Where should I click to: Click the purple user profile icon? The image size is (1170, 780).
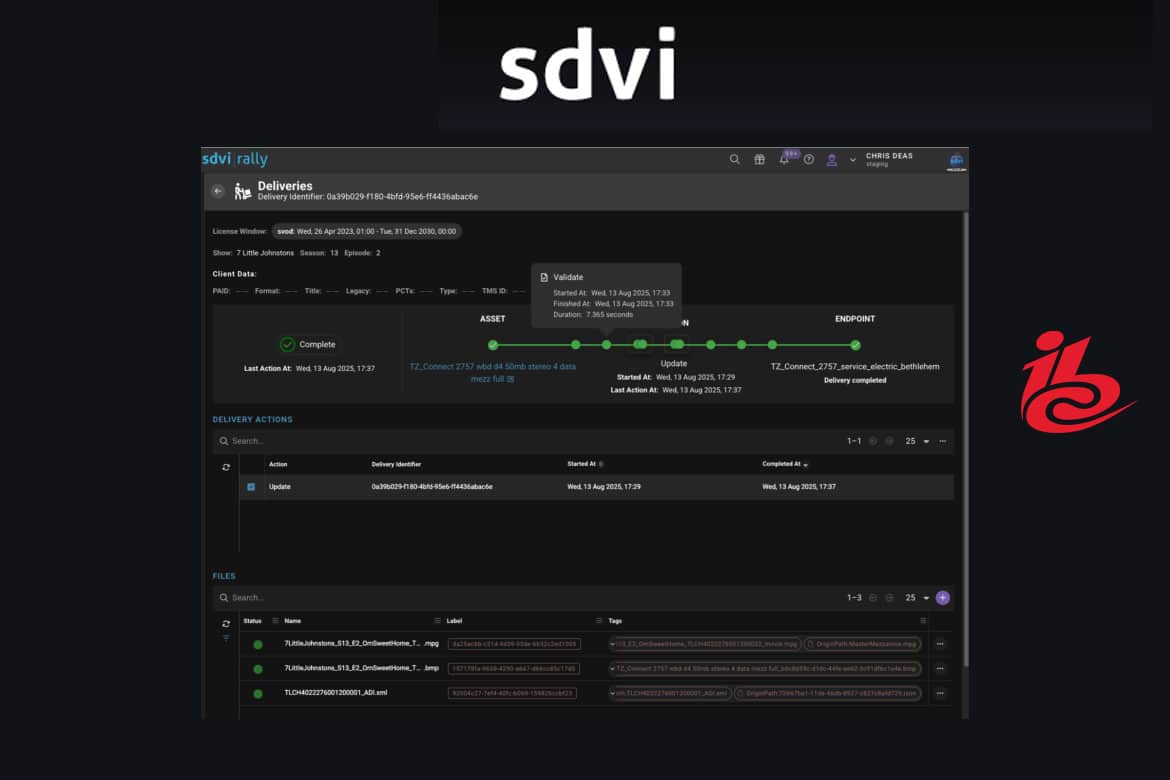point(831,160)
